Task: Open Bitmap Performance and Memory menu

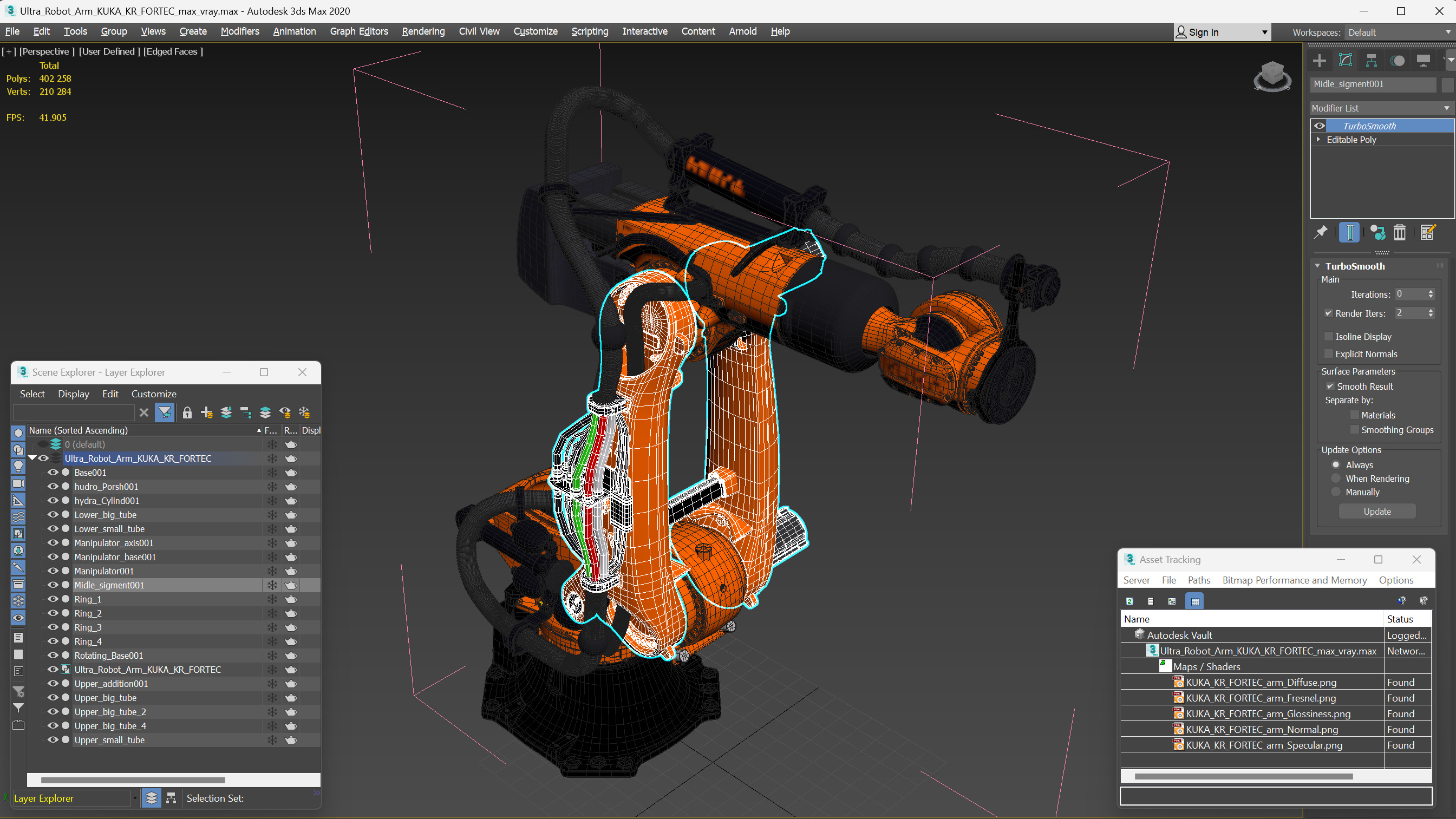Action: pos(1294,580)
